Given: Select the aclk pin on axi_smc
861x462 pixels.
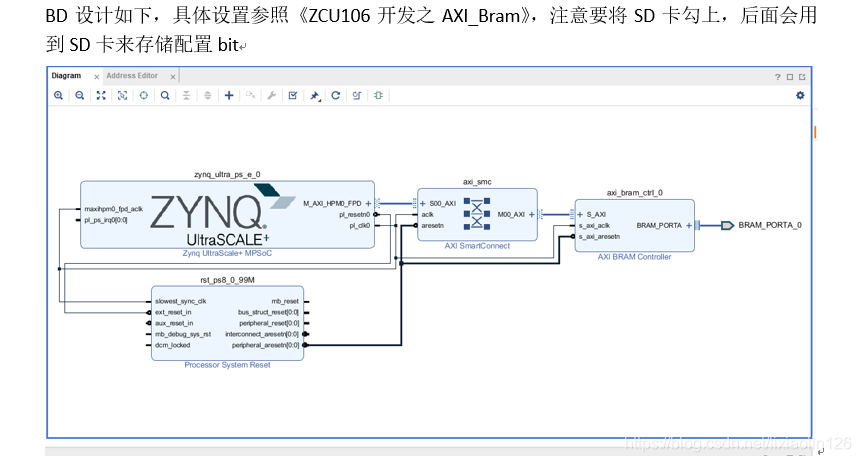Looking at the screenshot, I should pyautogui.click(x=428, y=214).
